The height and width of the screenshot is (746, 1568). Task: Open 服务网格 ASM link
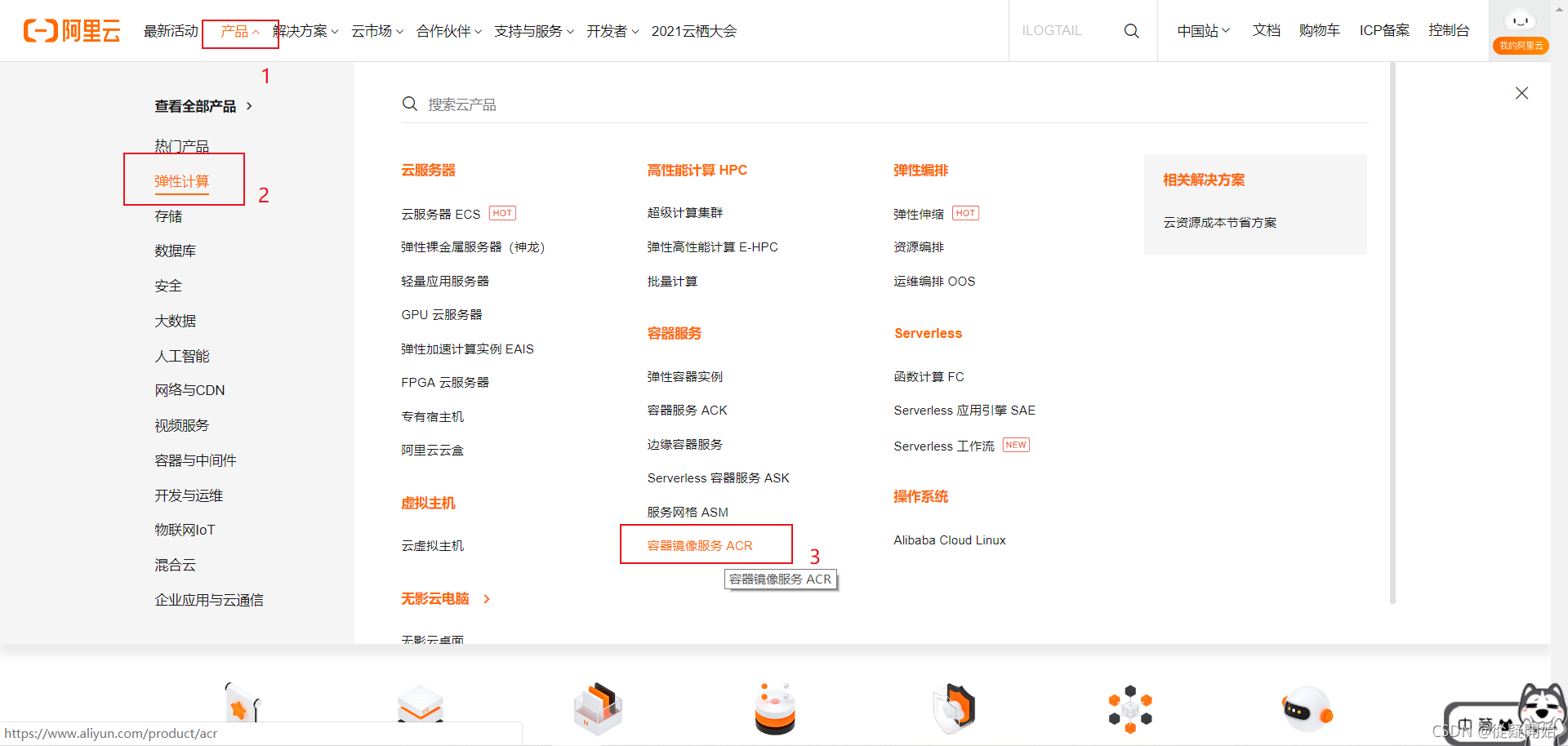[x=688, y=512]
